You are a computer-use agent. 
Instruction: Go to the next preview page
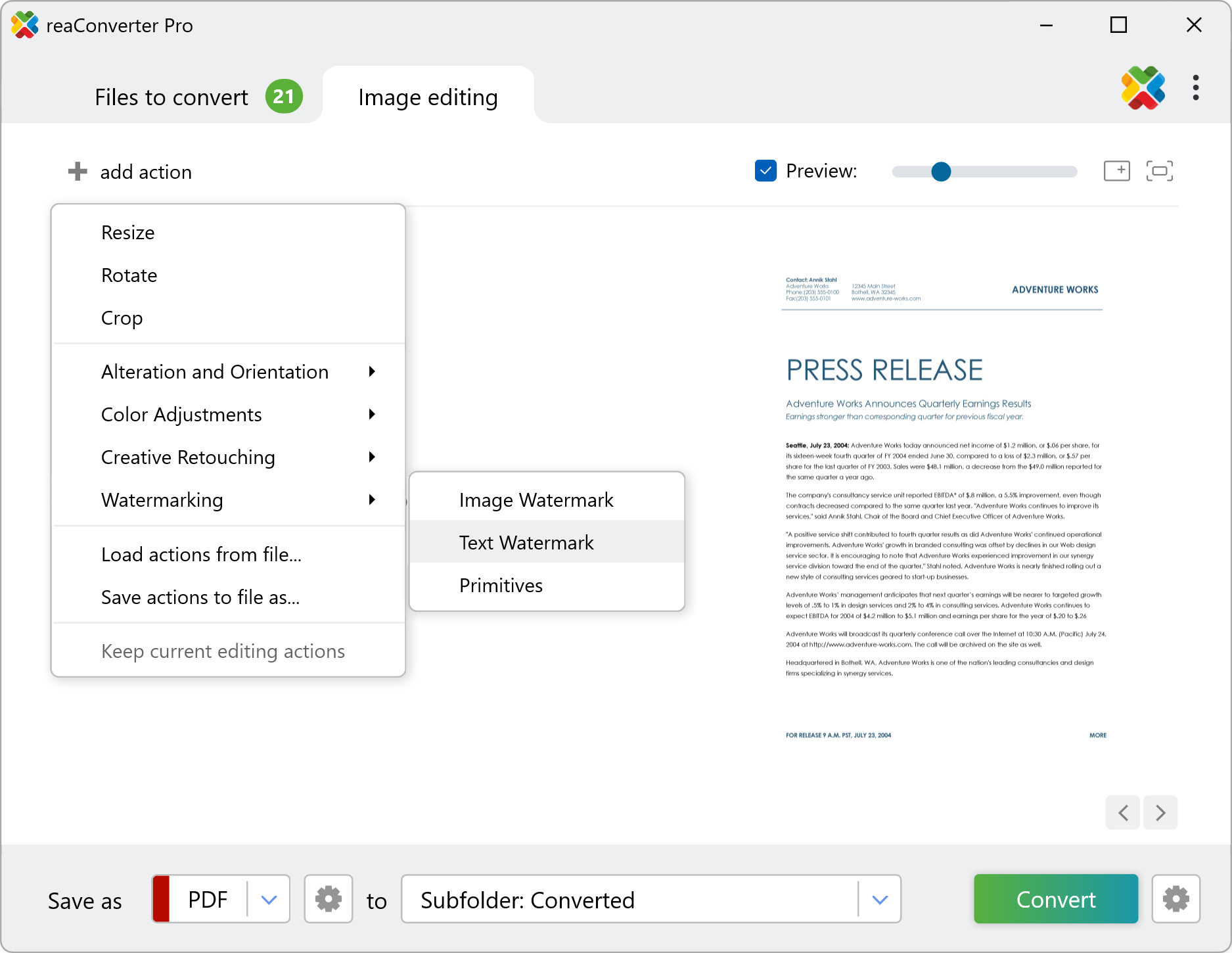[x=1160, y=813]
